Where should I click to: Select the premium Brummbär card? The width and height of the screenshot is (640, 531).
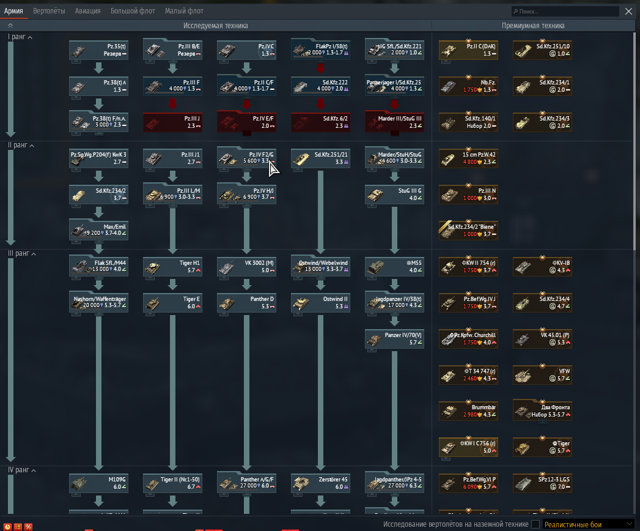(468, 410)
